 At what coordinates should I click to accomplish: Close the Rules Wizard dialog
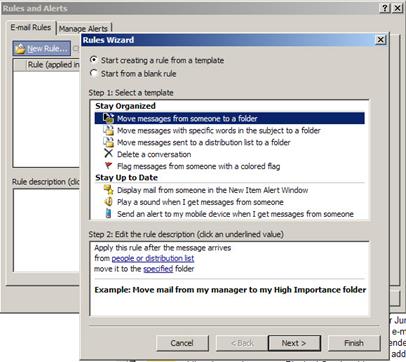pos(380,40)
